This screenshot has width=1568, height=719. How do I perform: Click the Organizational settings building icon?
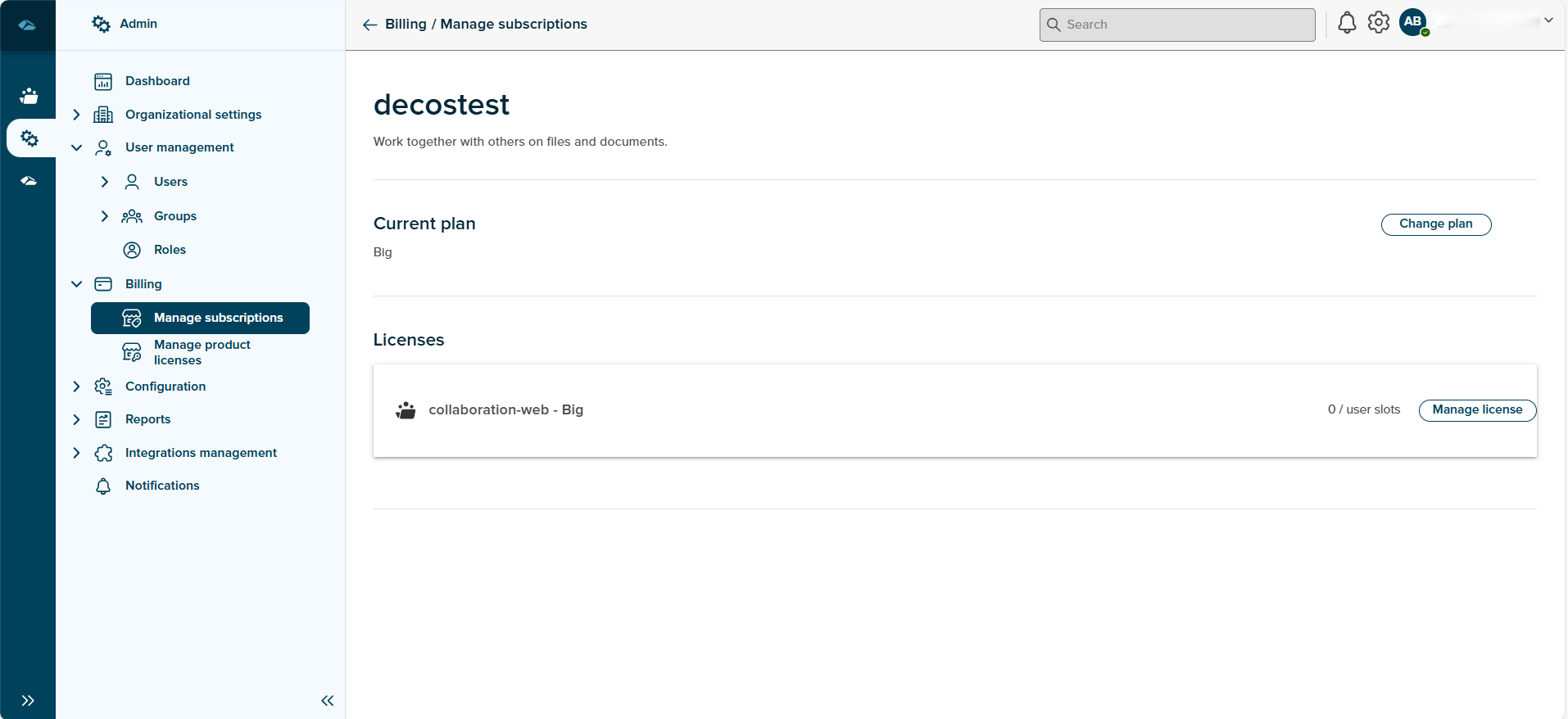point(103,115)
